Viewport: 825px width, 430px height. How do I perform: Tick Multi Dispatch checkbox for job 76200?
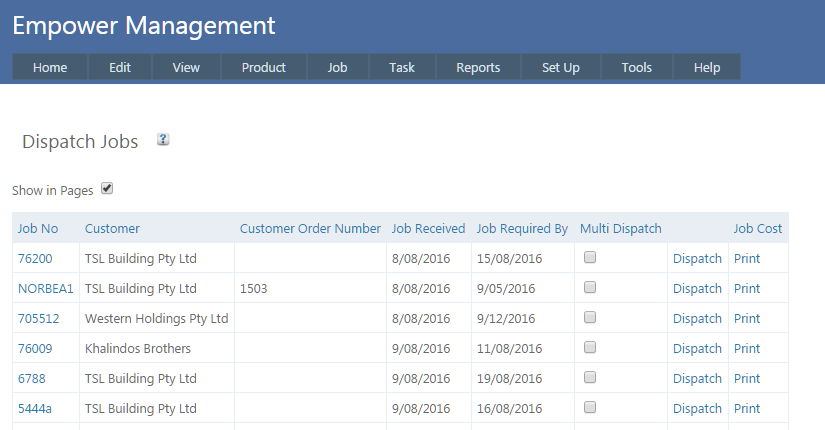tap(590, 258)
